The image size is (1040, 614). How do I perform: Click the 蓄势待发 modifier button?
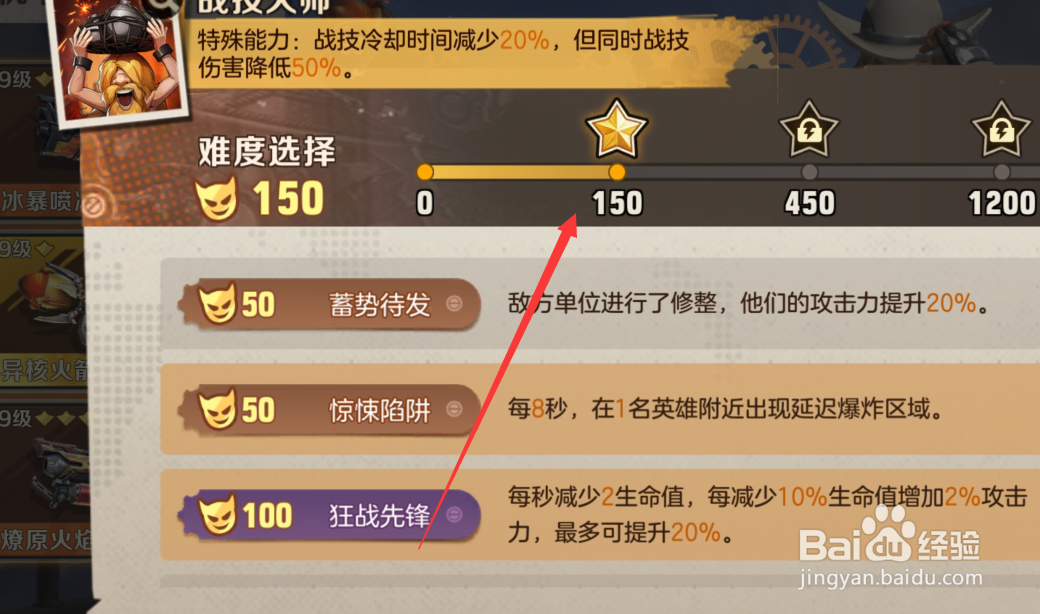[x=330, y=304]
